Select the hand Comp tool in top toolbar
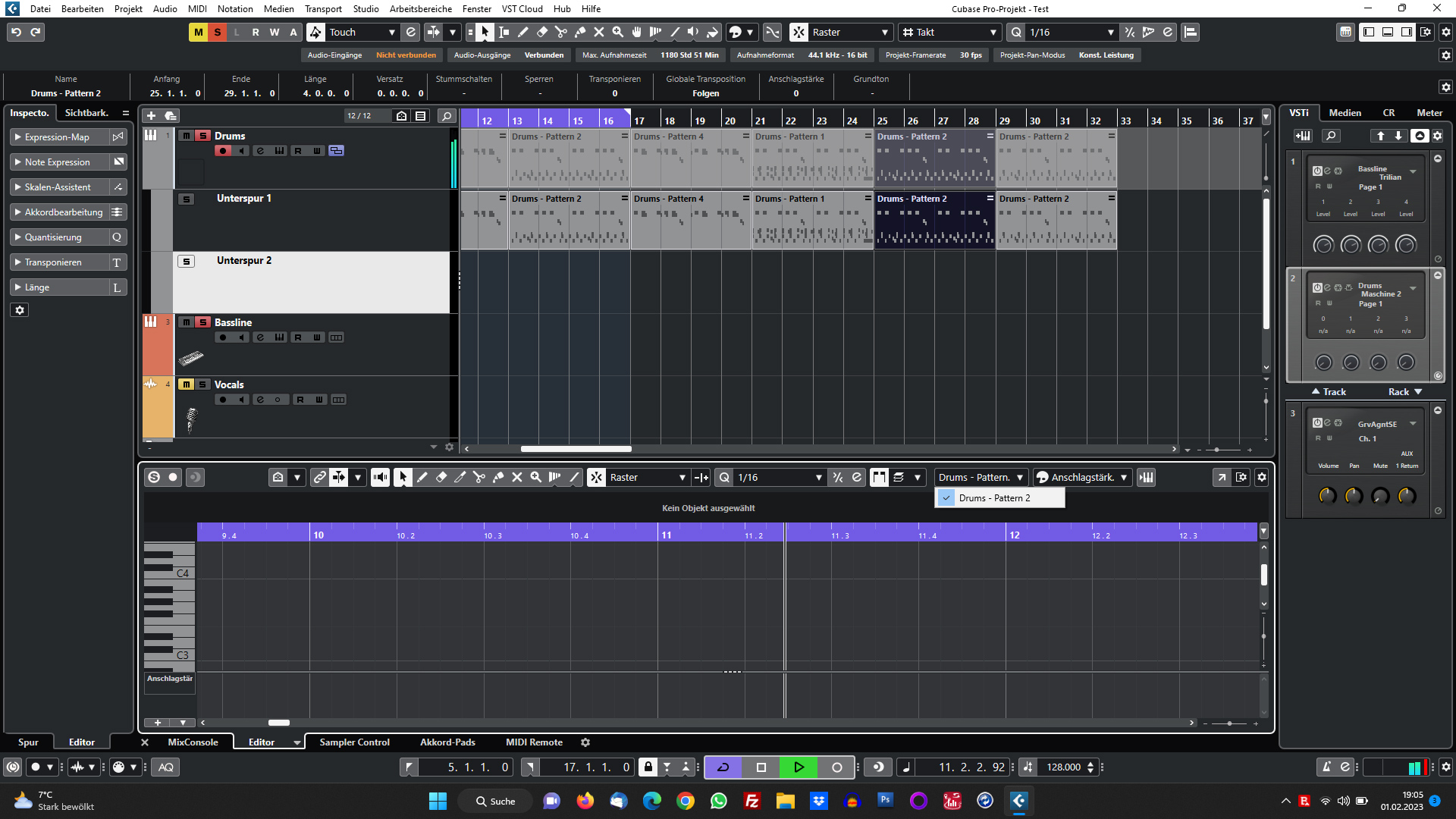The height and width of the screenshot is (819, 1456). coord(637,32)
